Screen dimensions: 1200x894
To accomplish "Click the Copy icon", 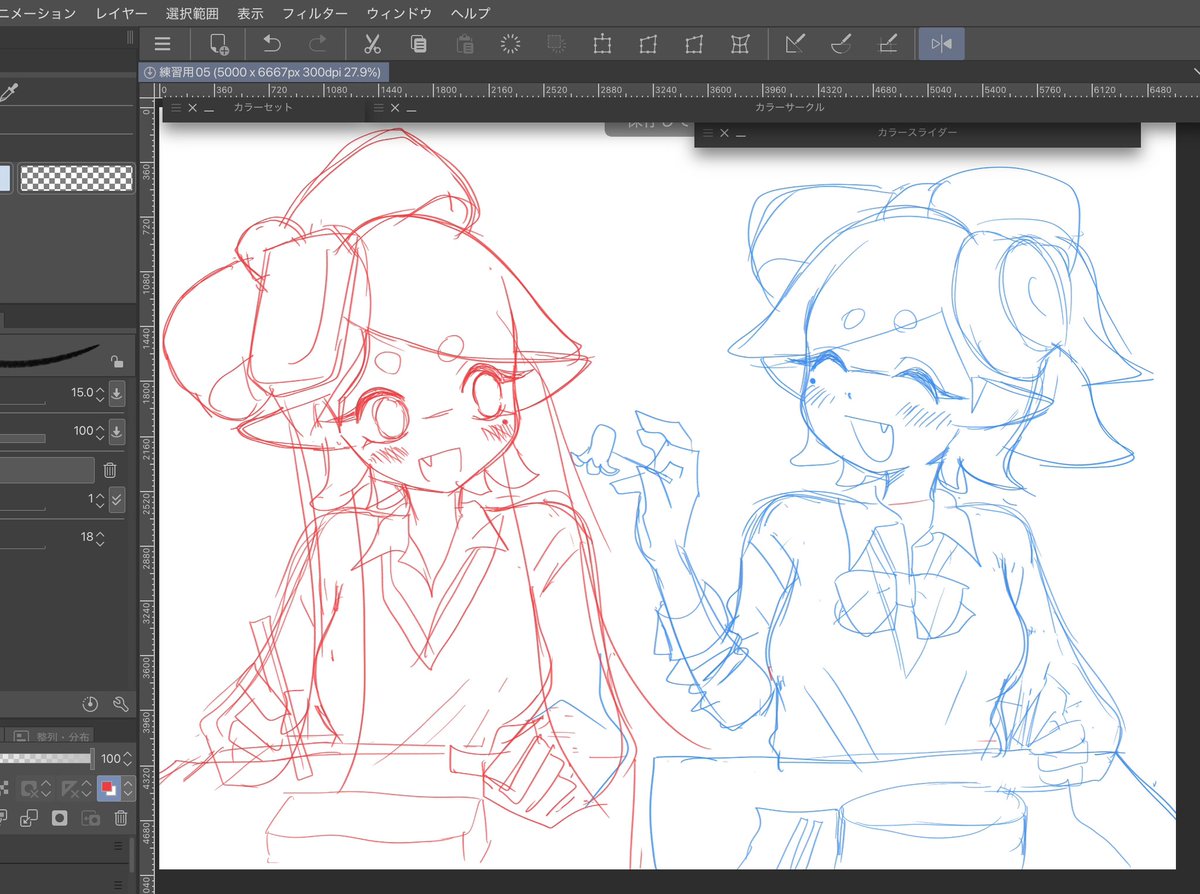I will coord(419,43).
